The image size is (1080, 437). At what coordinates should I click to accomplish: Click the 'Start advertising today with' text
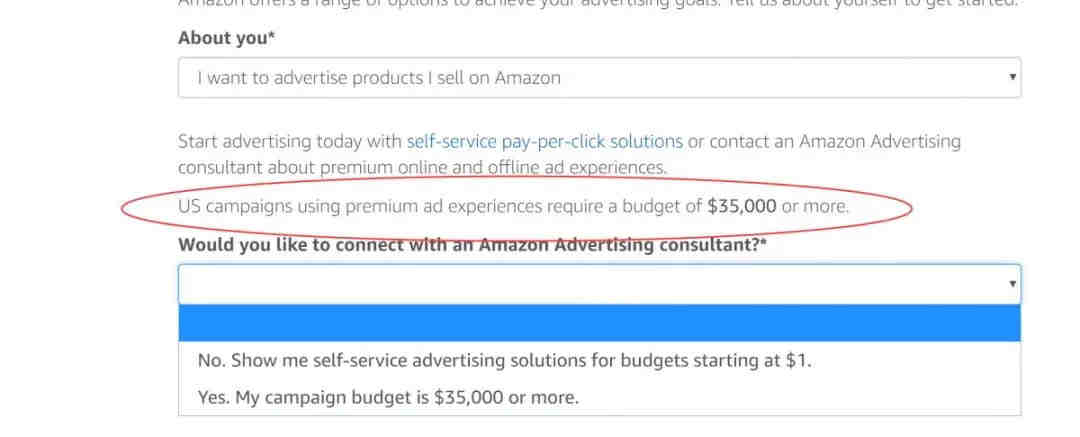pos(290,142)
